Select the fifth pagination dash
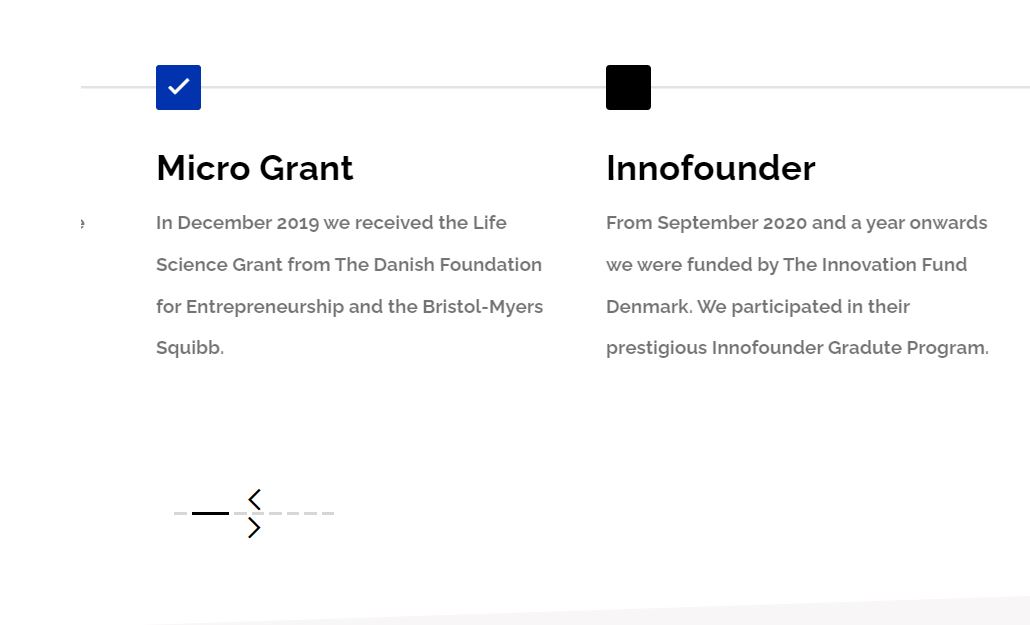This screenshot has height=625, width=1030. click(275, 513)
